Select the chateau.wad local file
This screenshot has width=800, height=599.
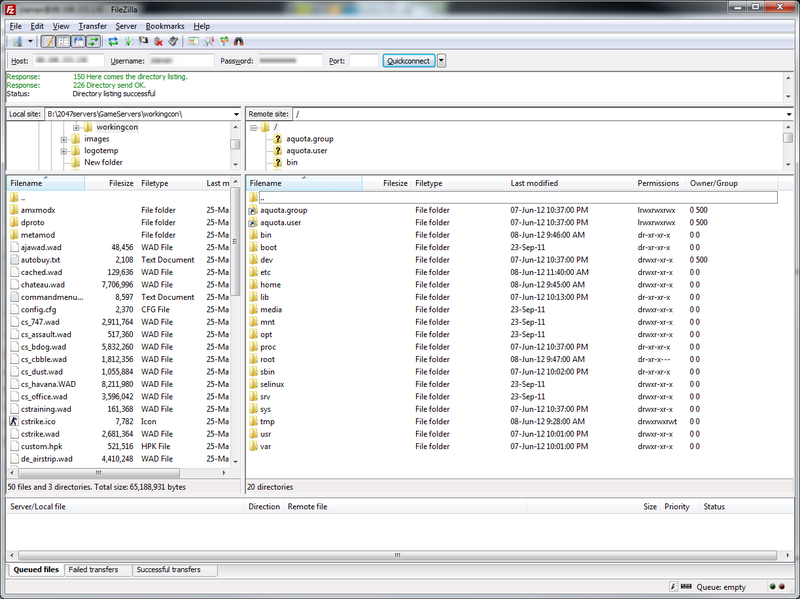pyautogui.click(x=42, y=285)
